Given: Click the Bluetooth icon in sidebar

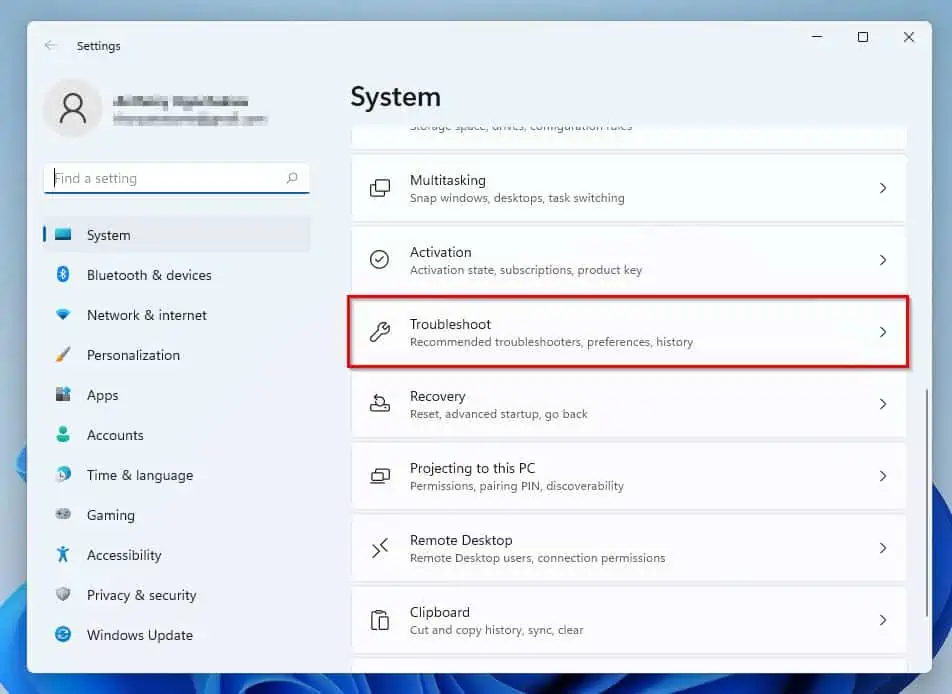Looking at the screenshot, I should tap(63, 274).
